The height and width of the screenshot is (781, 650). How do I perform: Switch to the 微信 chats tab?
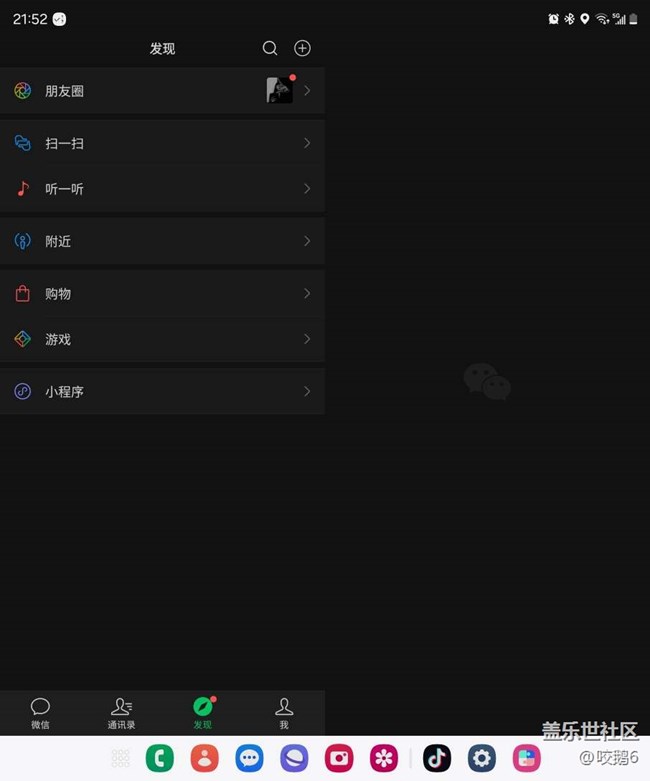[x=40, y=713]
